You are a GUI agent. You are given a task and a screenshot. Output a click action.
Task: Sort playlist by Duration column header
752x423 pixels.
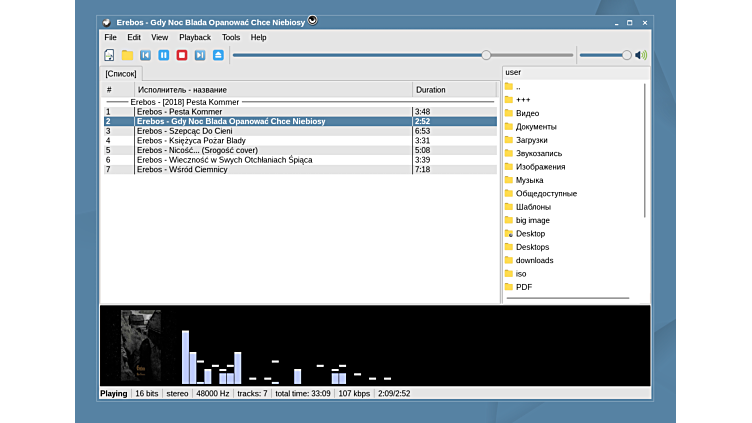[431, 90]
